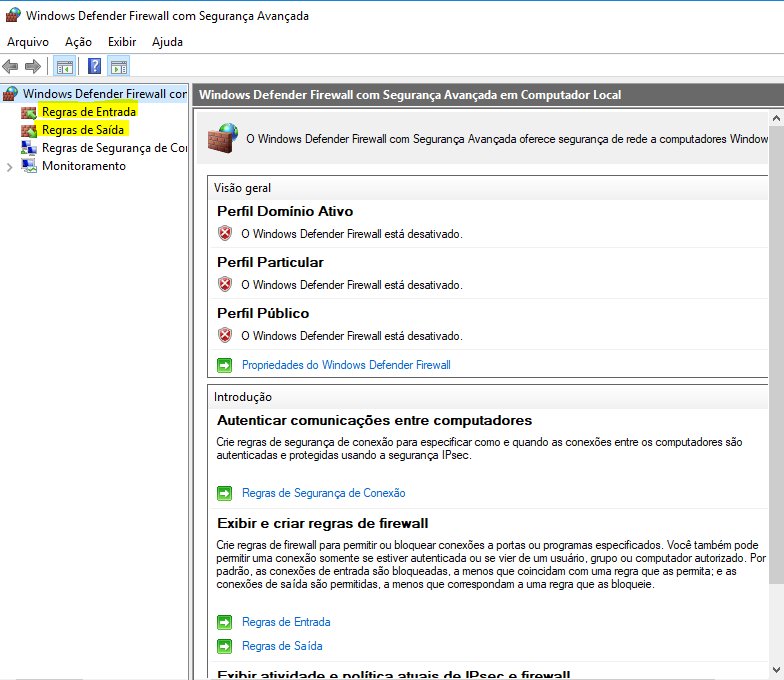Click green arrow beside Propriedades do Windows Defender Firewall

[224, 366]
